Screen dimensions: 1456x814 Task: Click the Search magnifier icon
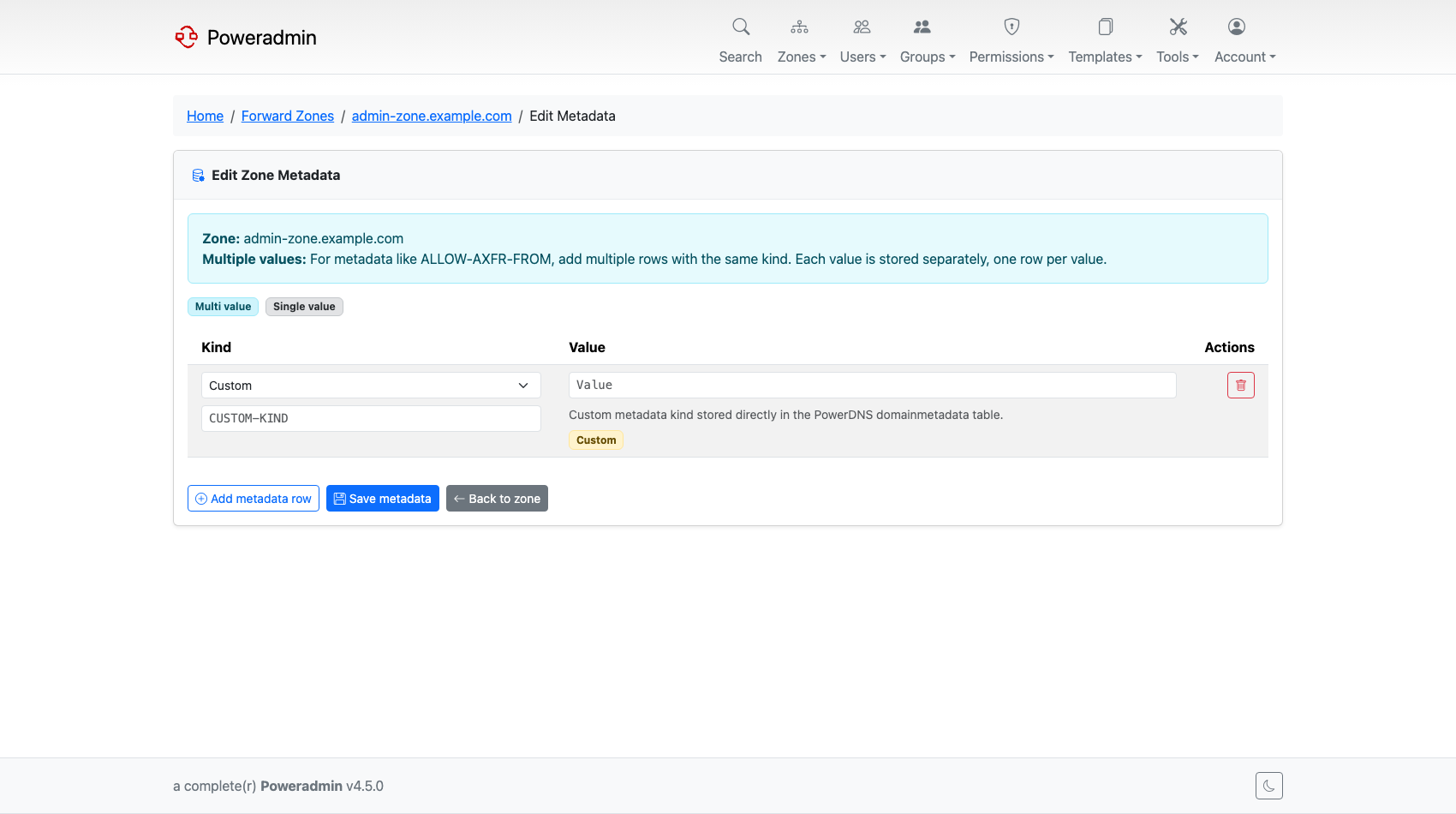pyautogui.click(x=741, y=27)
